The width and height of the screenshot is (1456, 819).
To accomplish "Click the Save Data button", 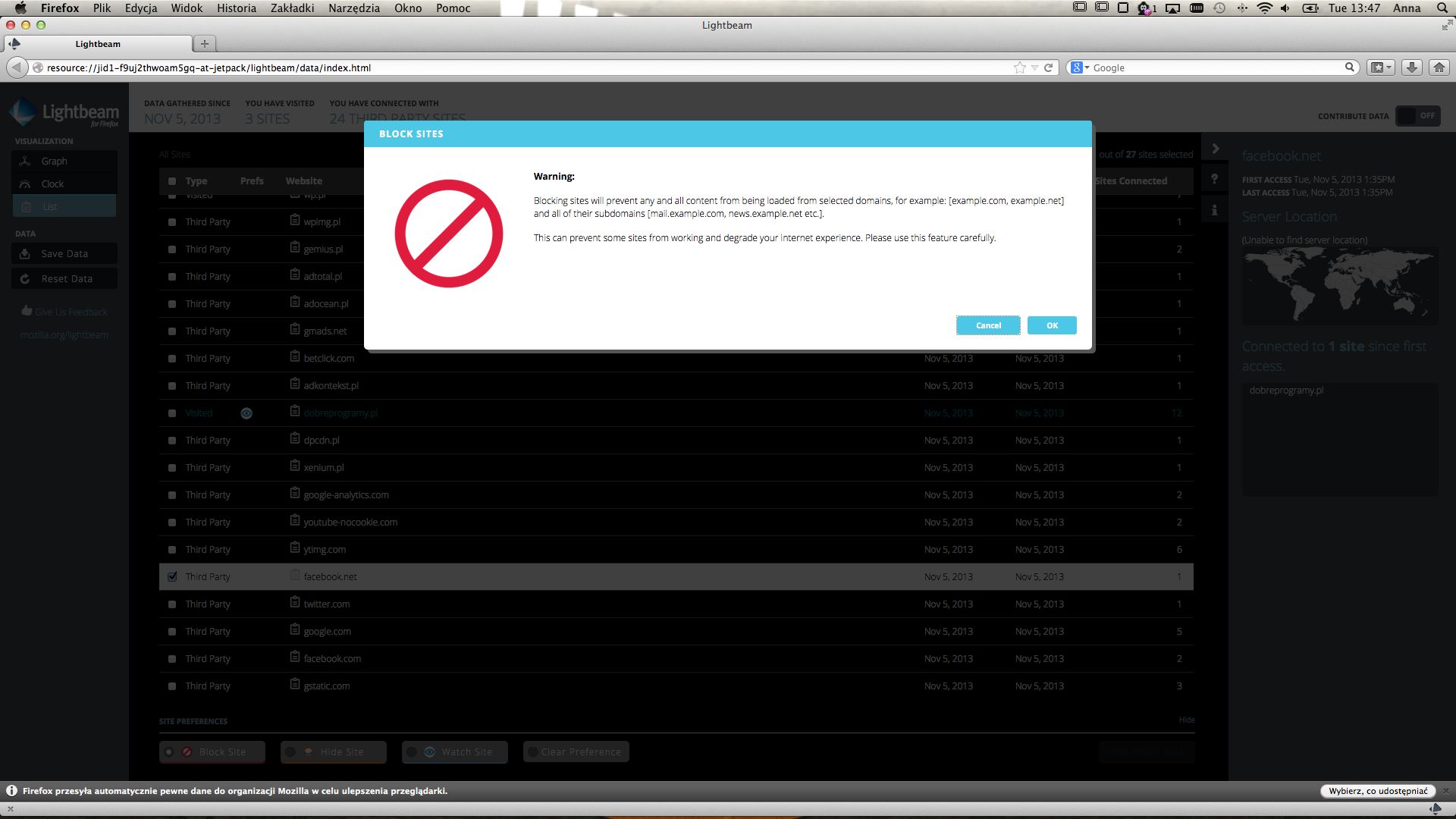I will pos(64,253).
